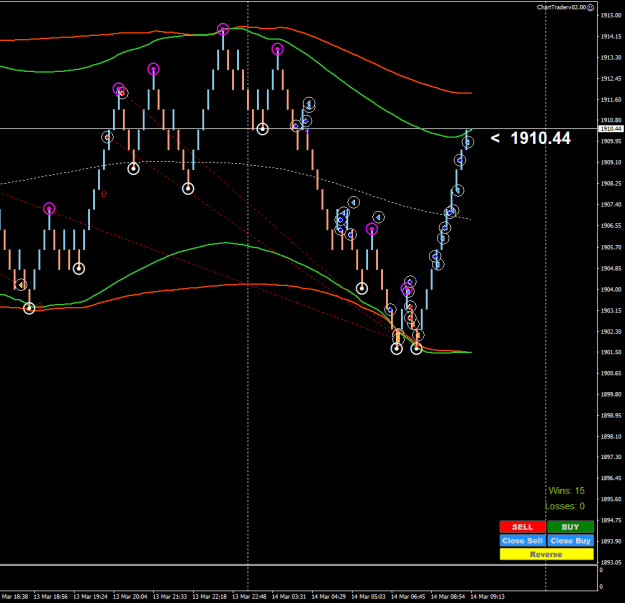Click the 'Wins: 15' text
This screenshot has height=603, width=625.
(566, 491)
